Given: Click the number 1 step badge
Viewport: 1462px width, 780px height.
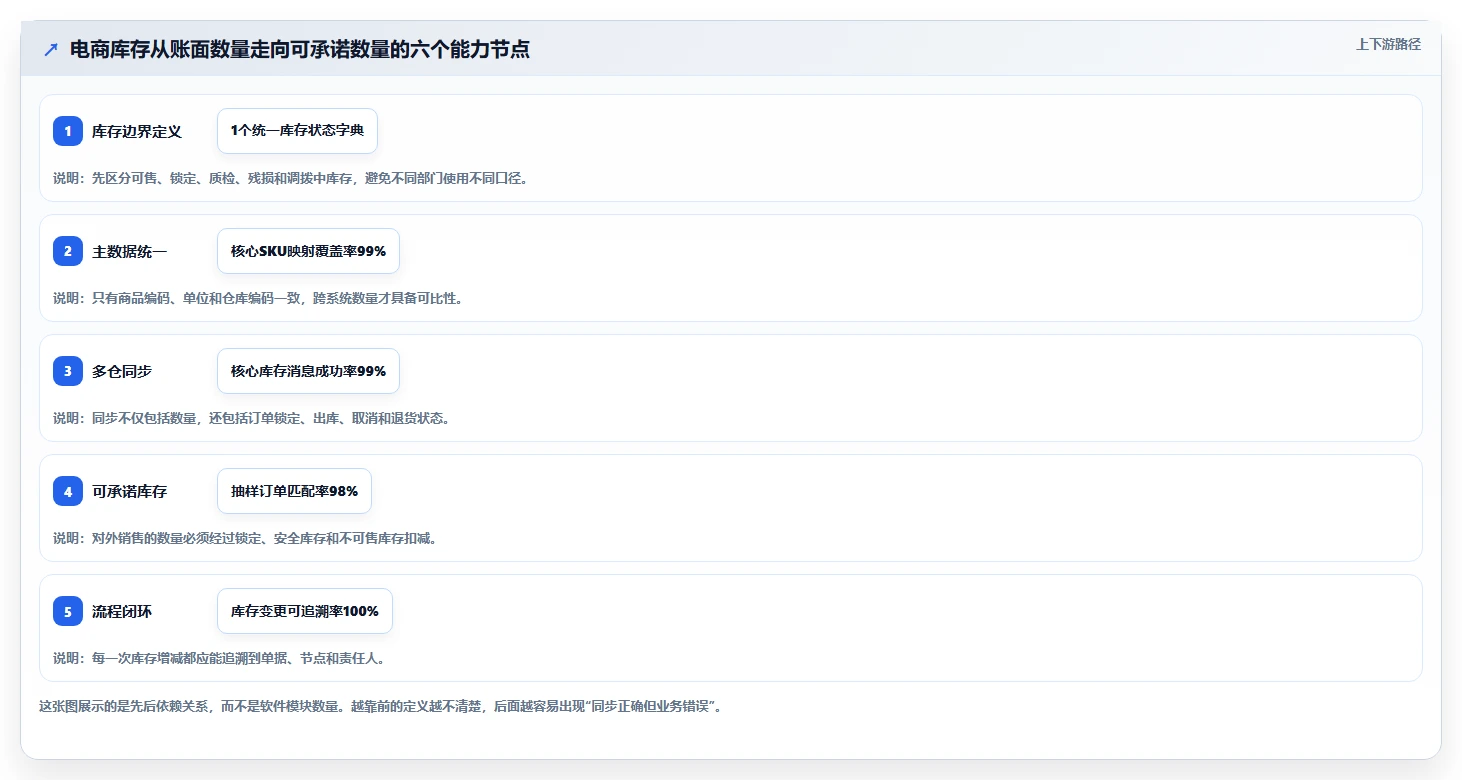Looking at the screenshot, I should (x=68, y=131).
